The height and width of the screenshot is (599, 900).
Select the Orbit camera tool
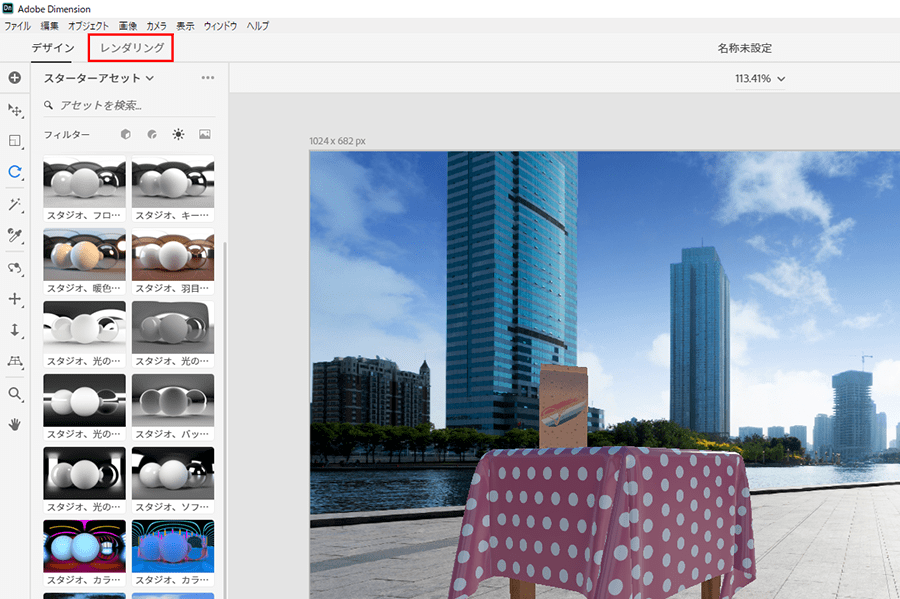[x=15, y=268]
